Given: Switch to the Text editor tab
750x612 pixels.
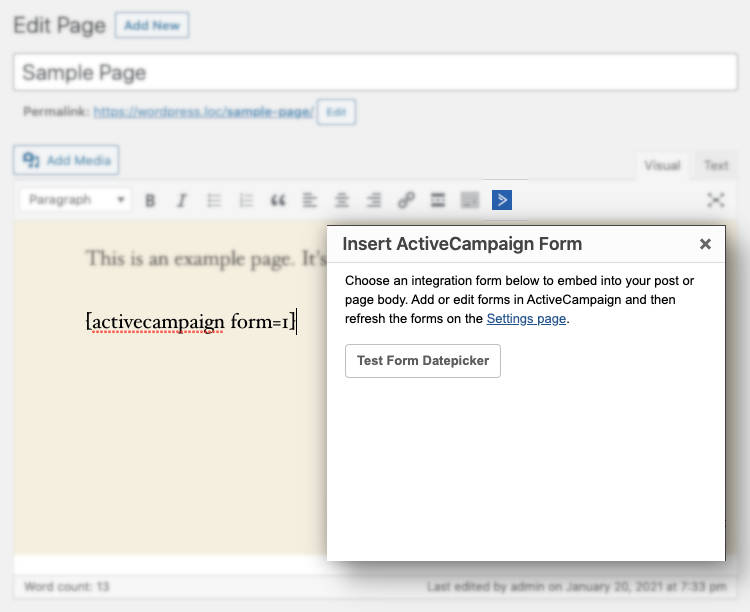Looking at the screenshot, I should tap(716, 166).
